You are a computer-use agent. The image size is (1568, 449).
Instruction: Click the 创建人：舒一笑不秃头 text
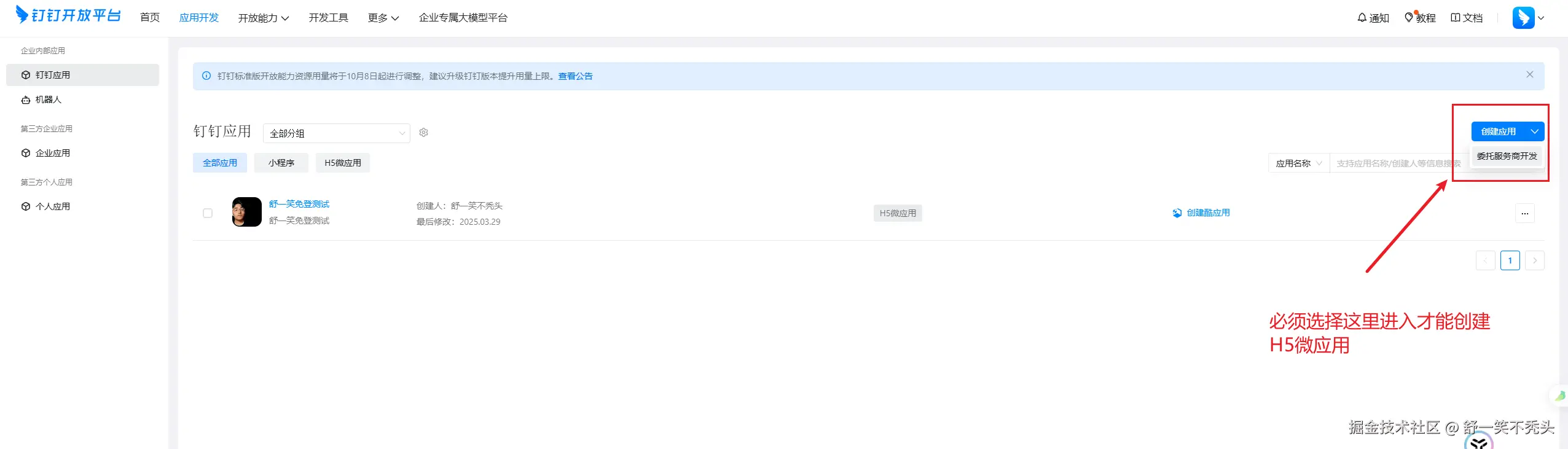460,206
